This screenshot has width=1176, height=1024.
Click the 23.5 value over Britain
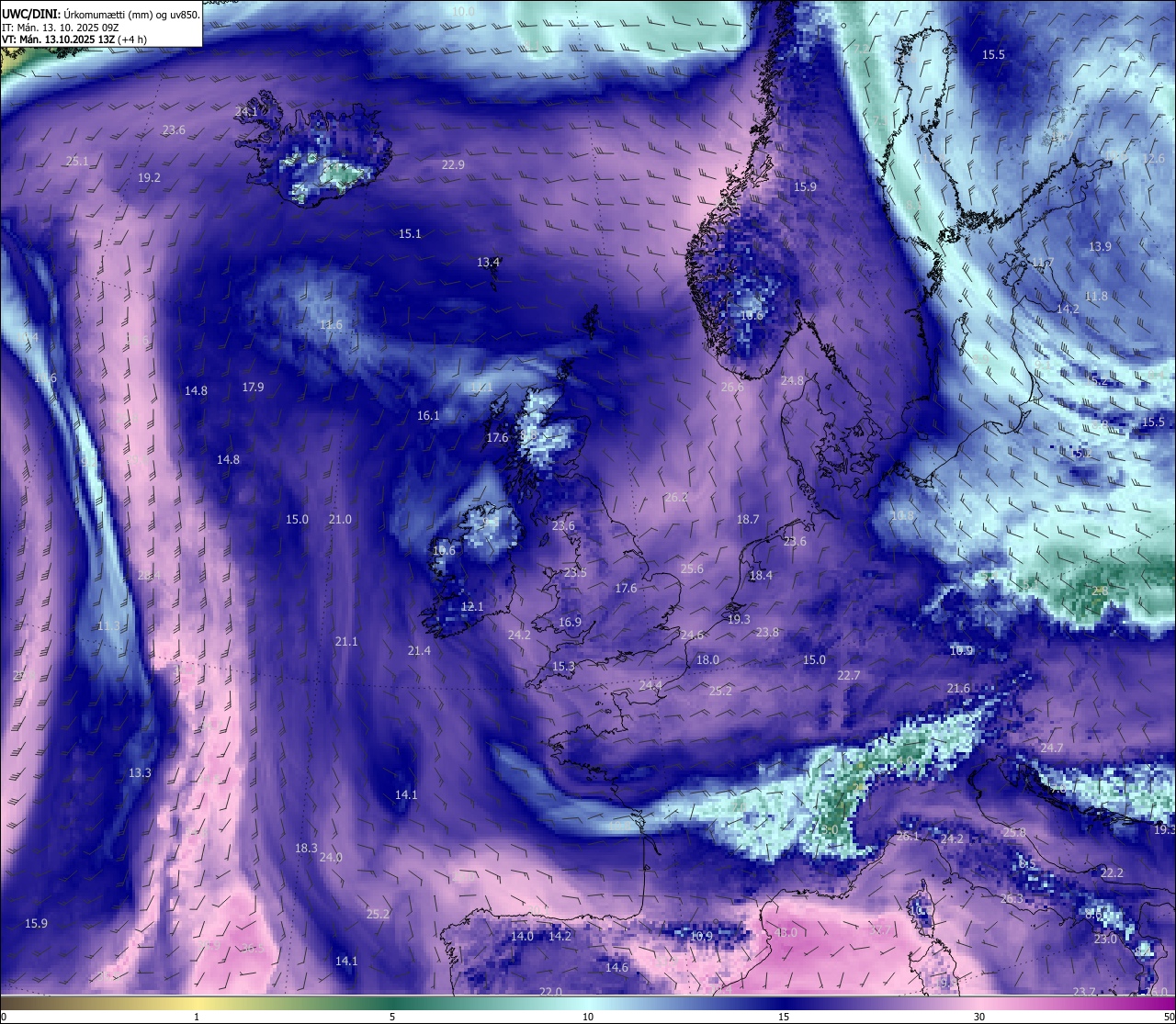click(x=575, y=573)
